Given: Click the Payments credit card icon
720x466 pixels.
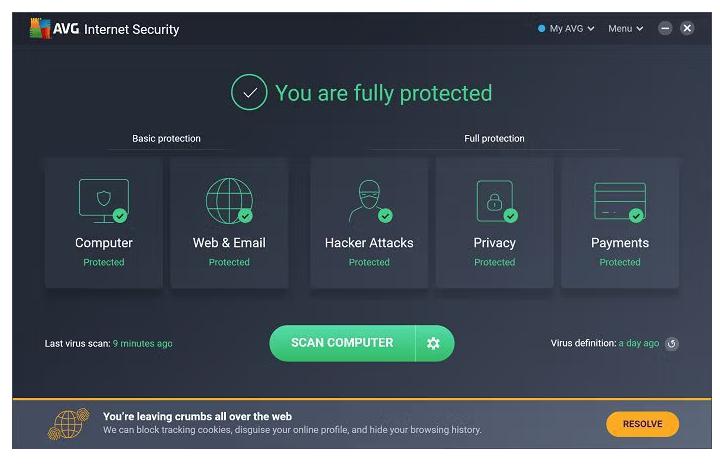Looking at the screenshot, I should [x=619, y=200].
